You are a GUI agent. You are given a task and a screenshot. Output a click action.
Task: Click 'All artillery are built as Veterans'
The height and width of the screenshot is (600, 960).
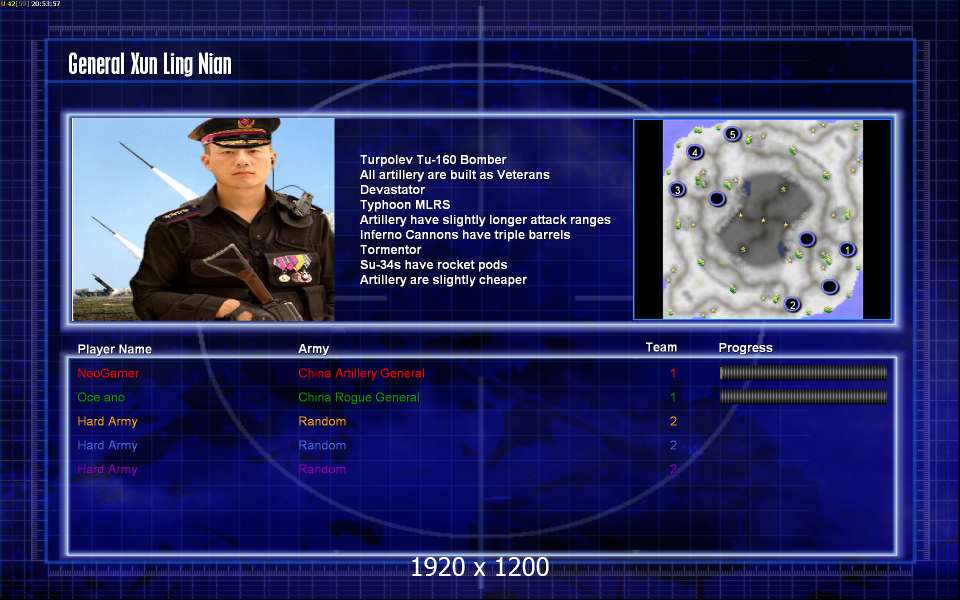(454, 174)
